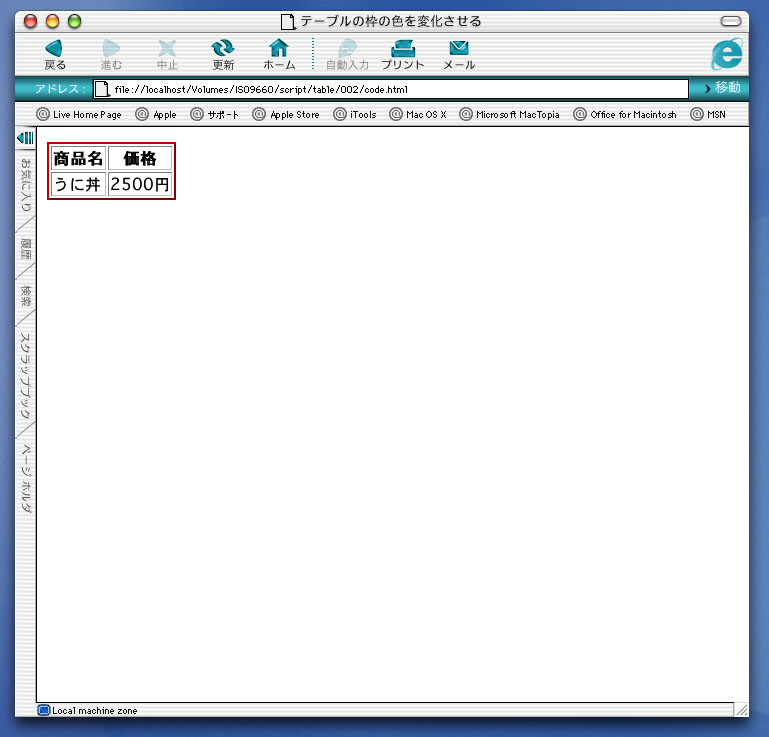Click the 戻る back arrow icon
Image resolution: width=769 pixels, height=737 pixels.
pos(54,48)
